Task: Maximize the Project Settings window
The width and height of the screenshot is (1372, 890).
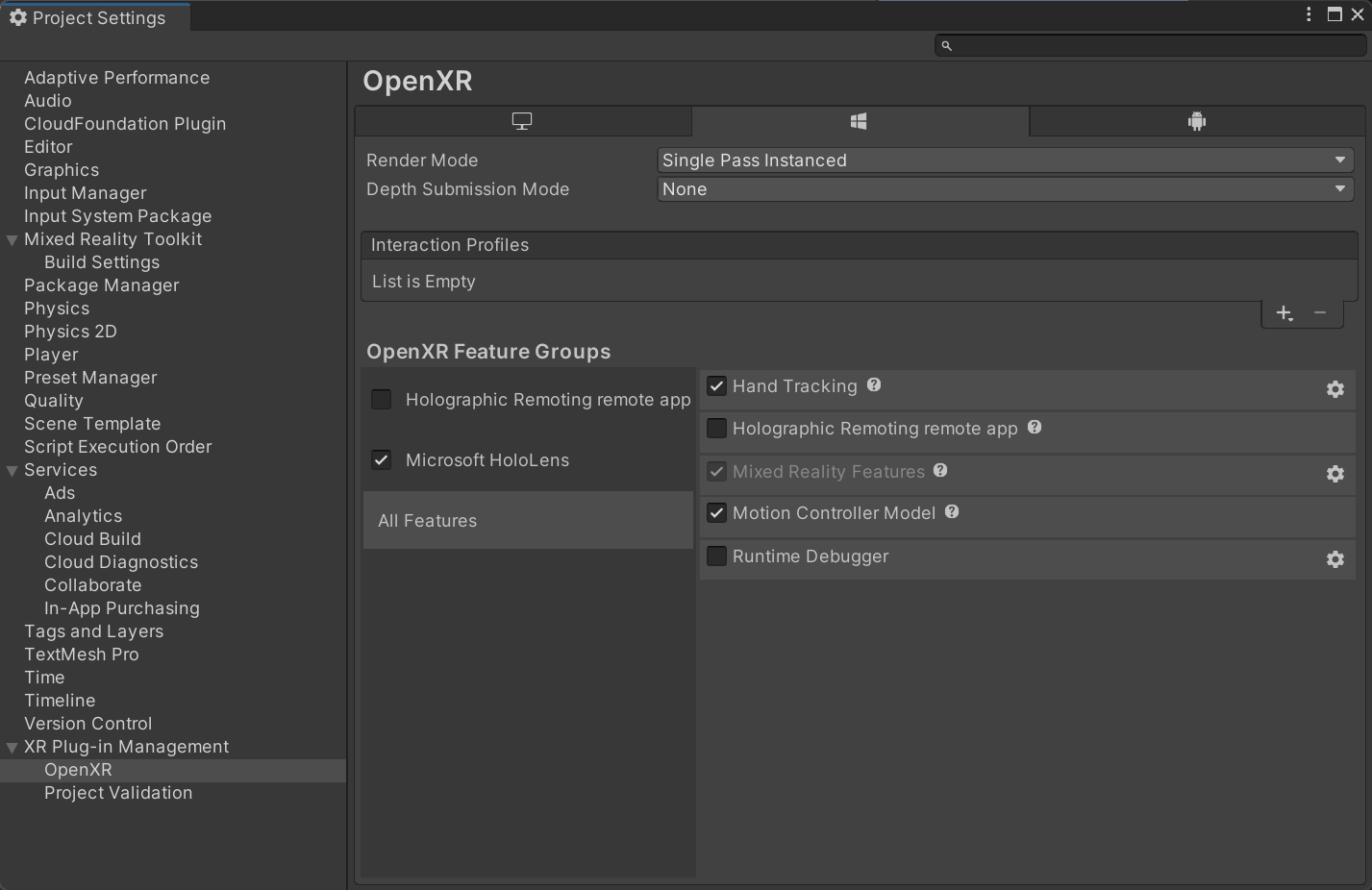Action: (x=1335, y=14)
